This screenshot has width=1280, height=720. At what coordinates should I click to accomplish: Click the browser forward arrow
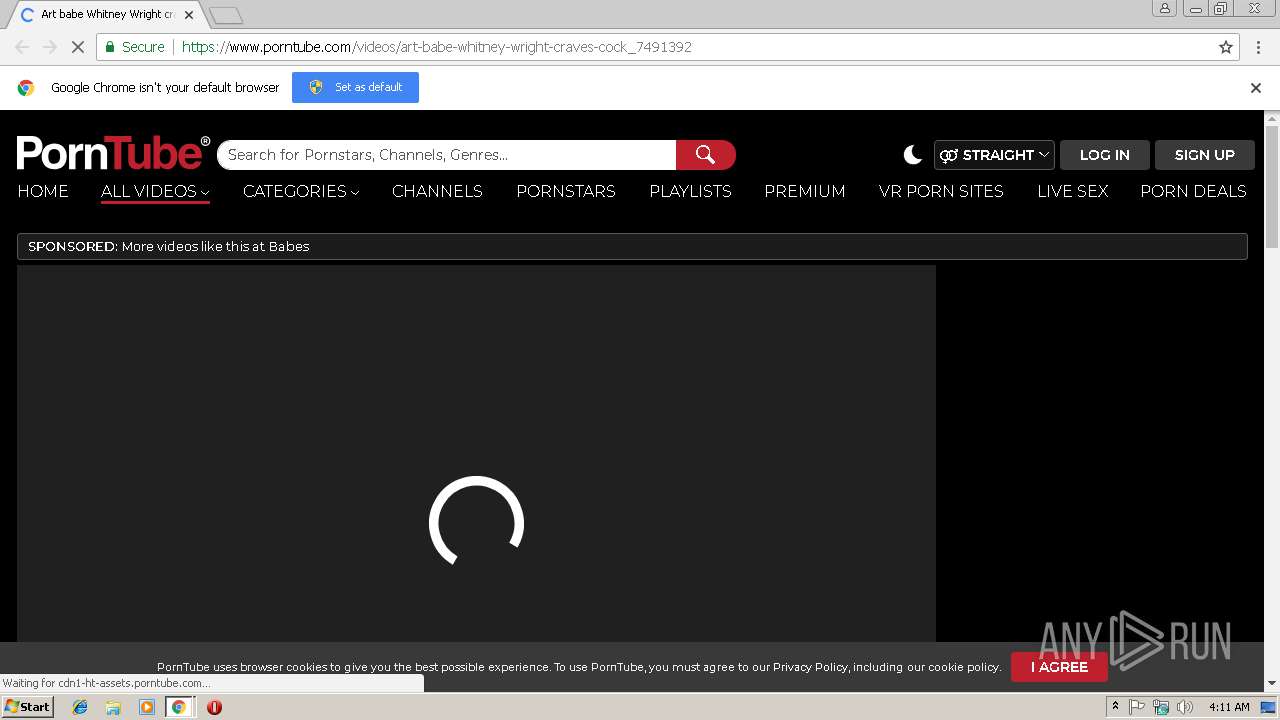point(50,47)
